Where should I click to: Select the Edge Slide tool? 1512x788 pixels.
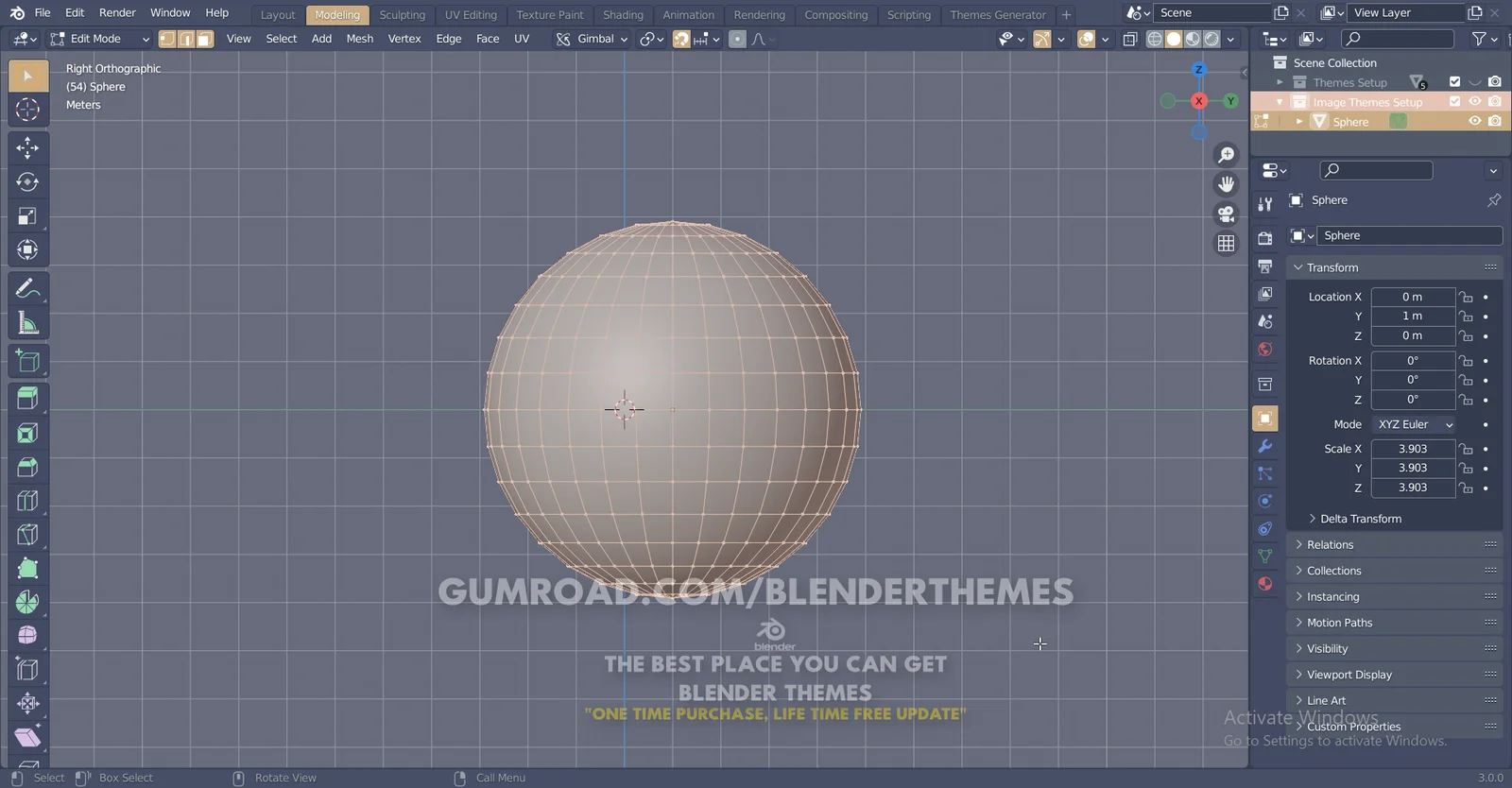coord(27,669)
